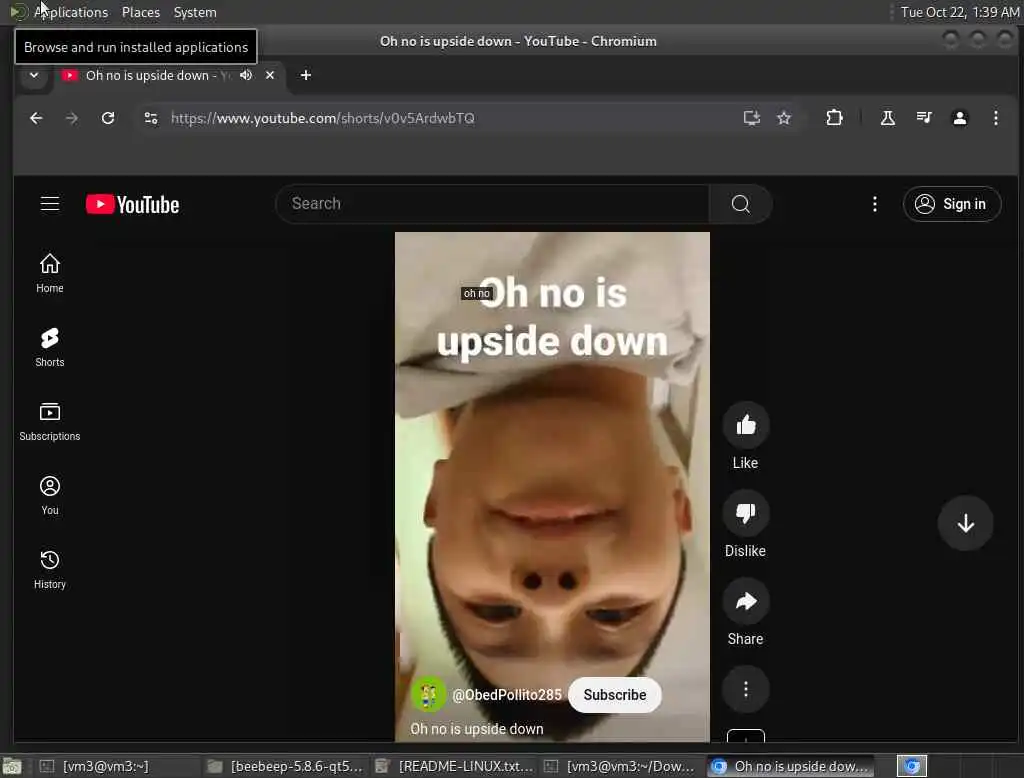Open more actions menu below Share

tap(745, 689)
